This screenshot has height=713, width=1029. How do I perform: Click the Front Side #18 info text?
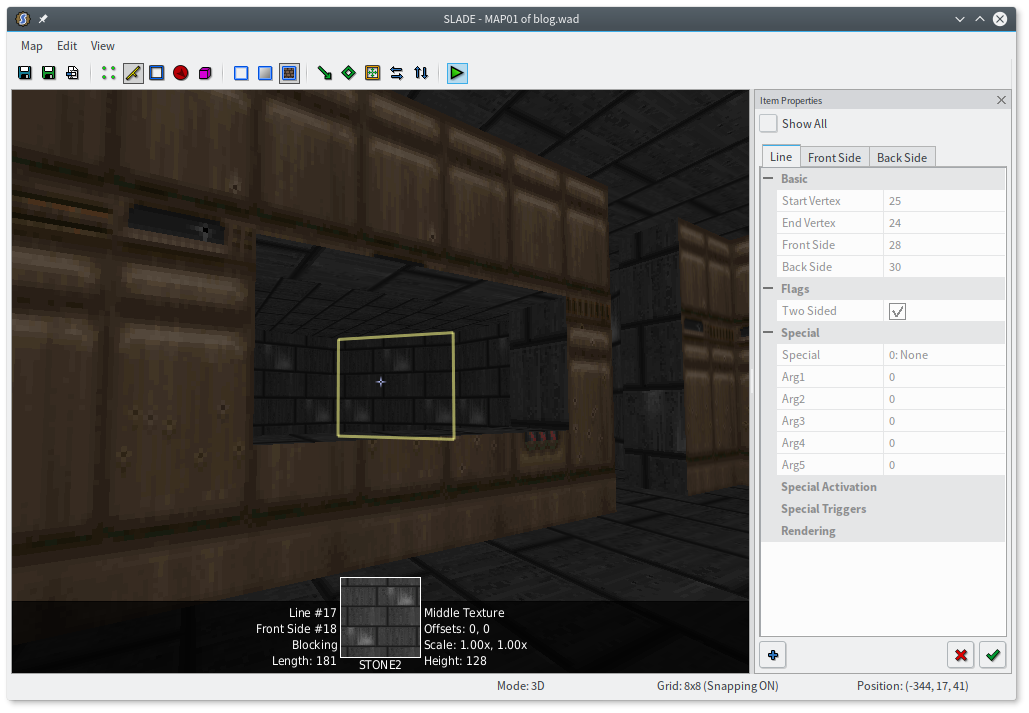[296, 629]
